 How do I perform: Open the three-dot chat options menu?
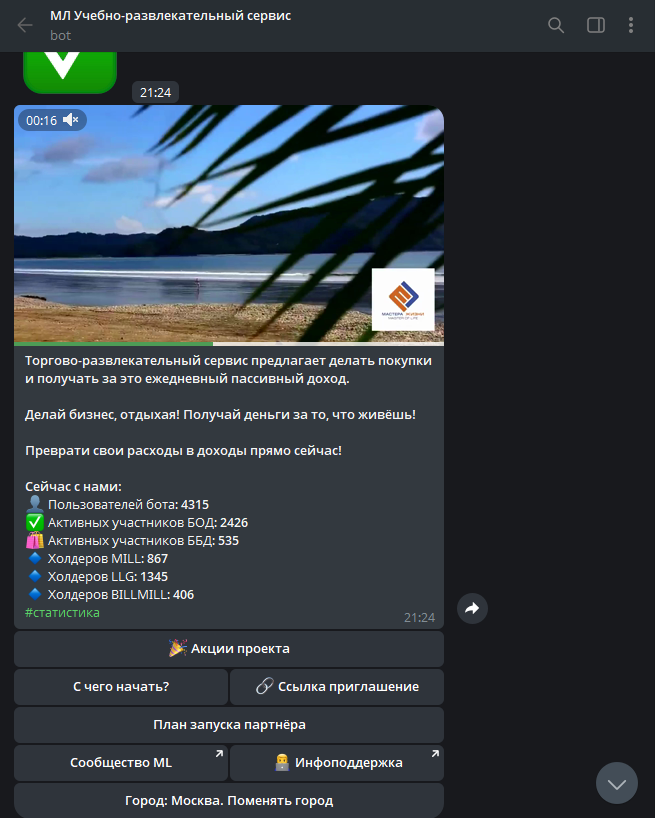631,25
